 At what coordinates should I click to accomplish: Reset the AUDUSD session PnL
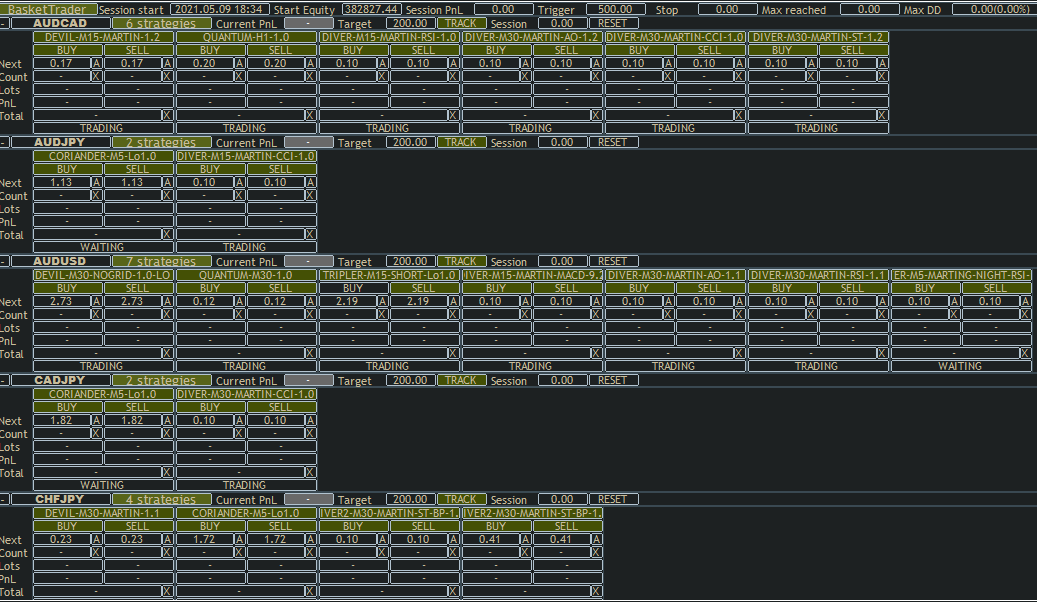tap(613, 261)
